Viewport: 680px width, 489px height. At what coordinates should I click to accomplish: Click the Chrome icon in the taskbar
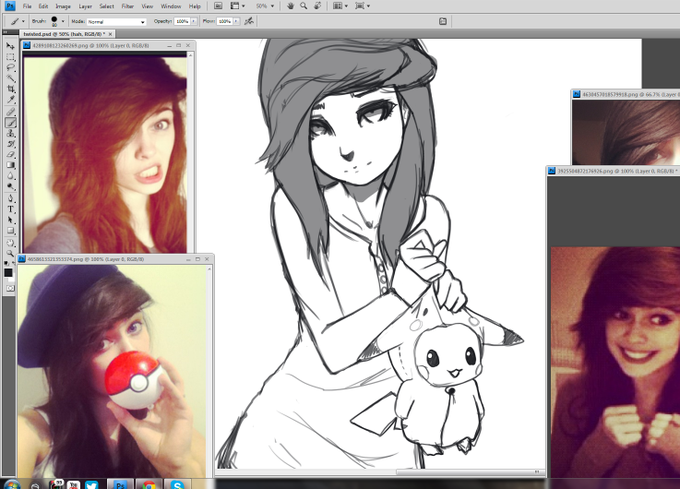click(149, 485)
